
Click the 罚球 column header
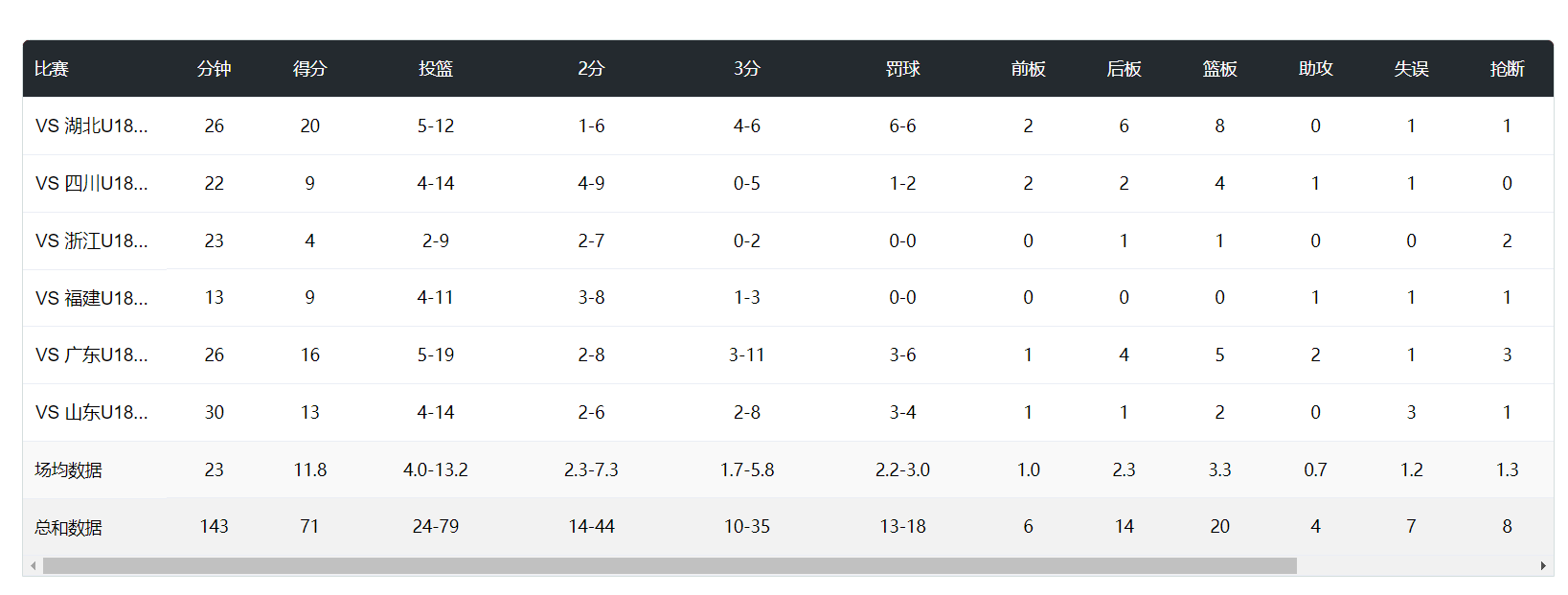tap(902, 69)
